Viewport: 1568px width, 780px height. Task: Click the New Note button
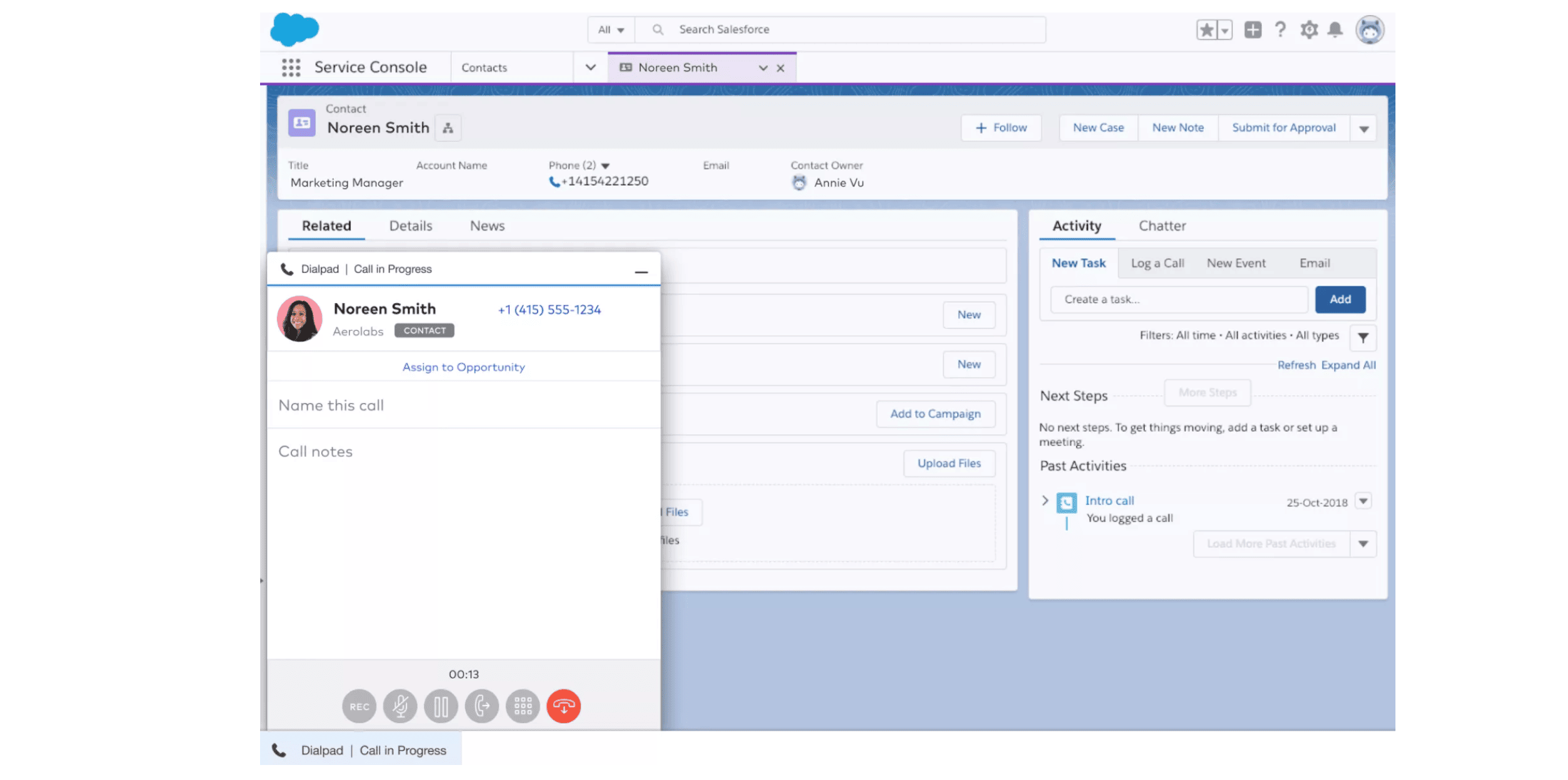click(1178, 128)
